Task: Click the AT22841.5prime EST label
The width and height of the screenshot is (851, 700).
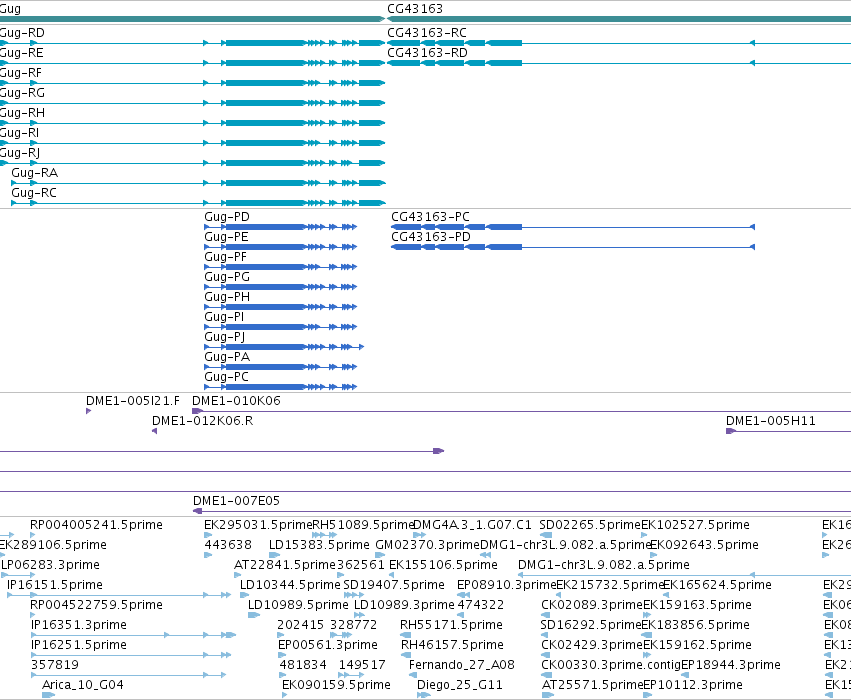Action: pos(285,565)
